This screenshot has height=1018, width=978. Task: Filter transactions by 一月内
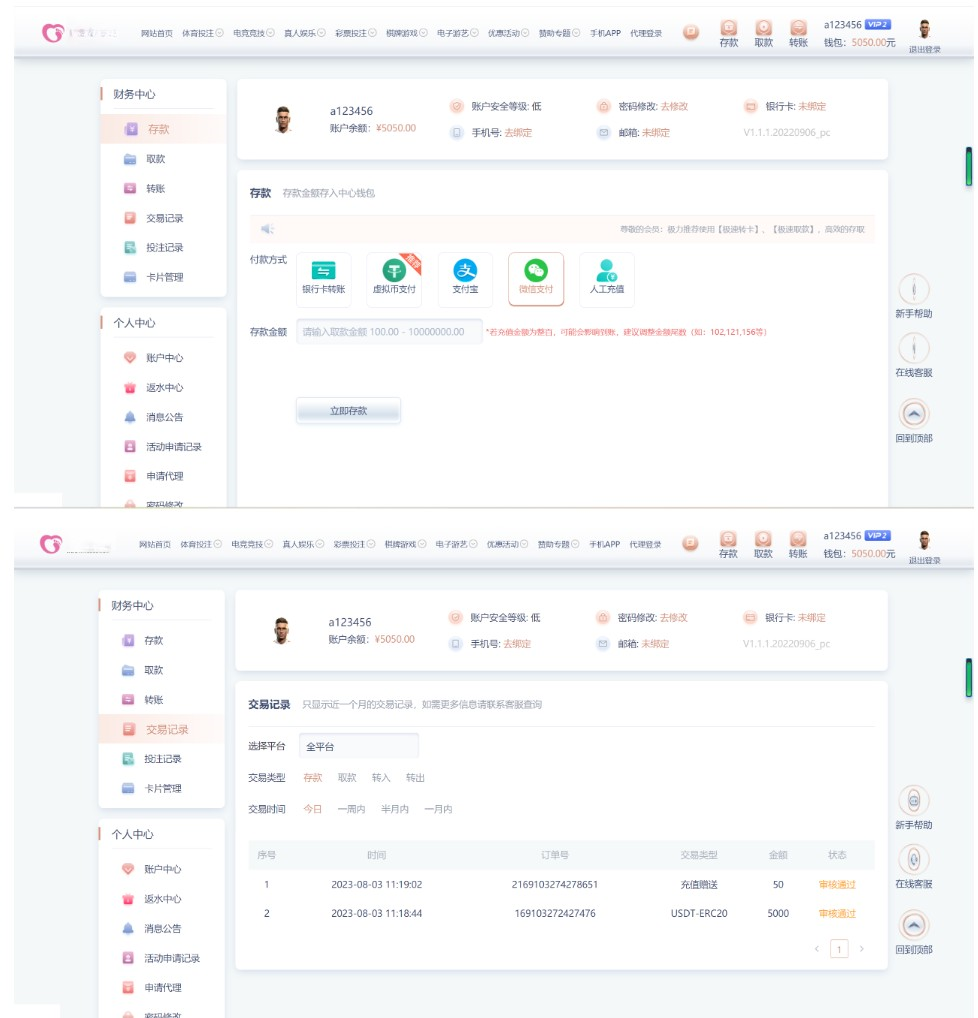[438, 809]
